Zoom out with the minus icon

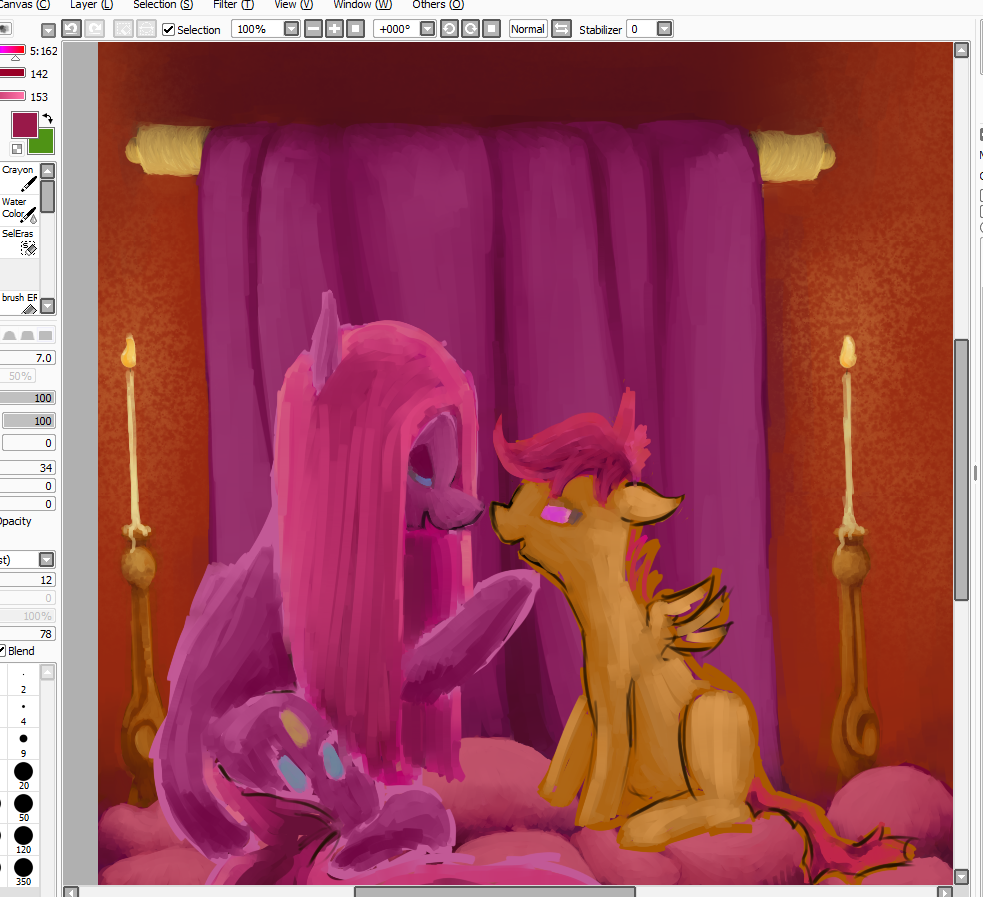coord(313,29)
